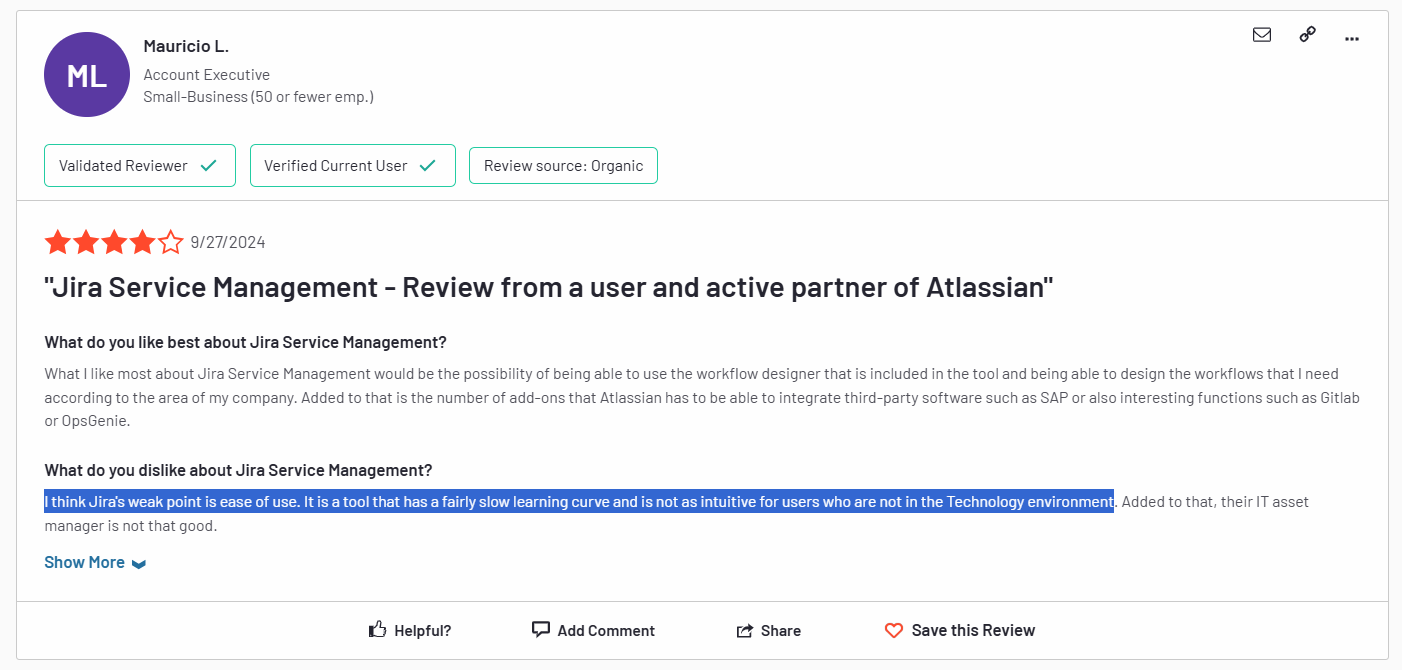The width and height of the screenshot is (1402, 670).
Task: Open the three-dot more options menu
Action: [x=1352, y=37]
